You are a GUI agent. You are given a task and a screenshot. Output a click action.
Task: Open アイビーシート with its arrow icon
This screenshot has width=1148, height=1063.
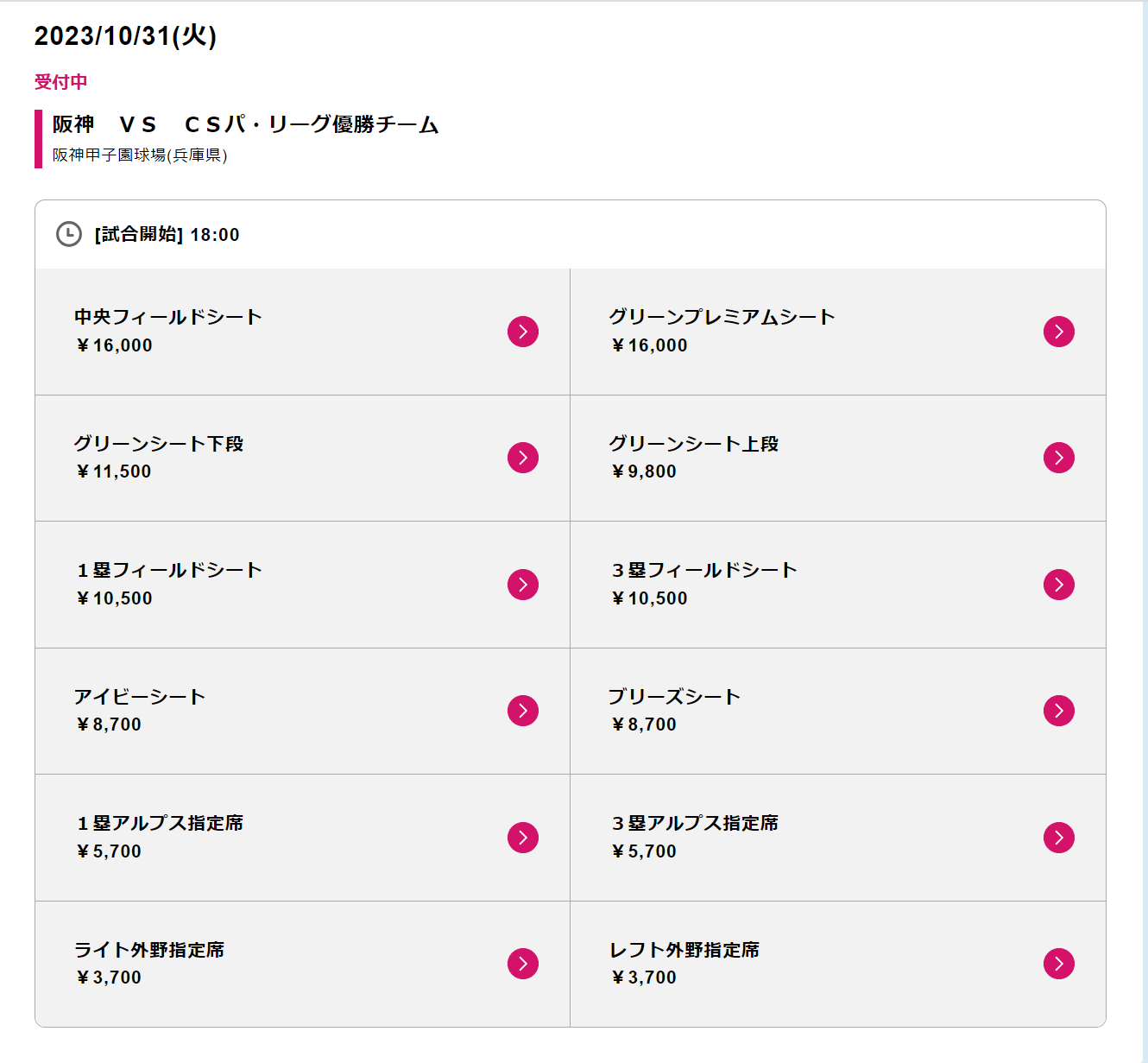pos(523,711)
